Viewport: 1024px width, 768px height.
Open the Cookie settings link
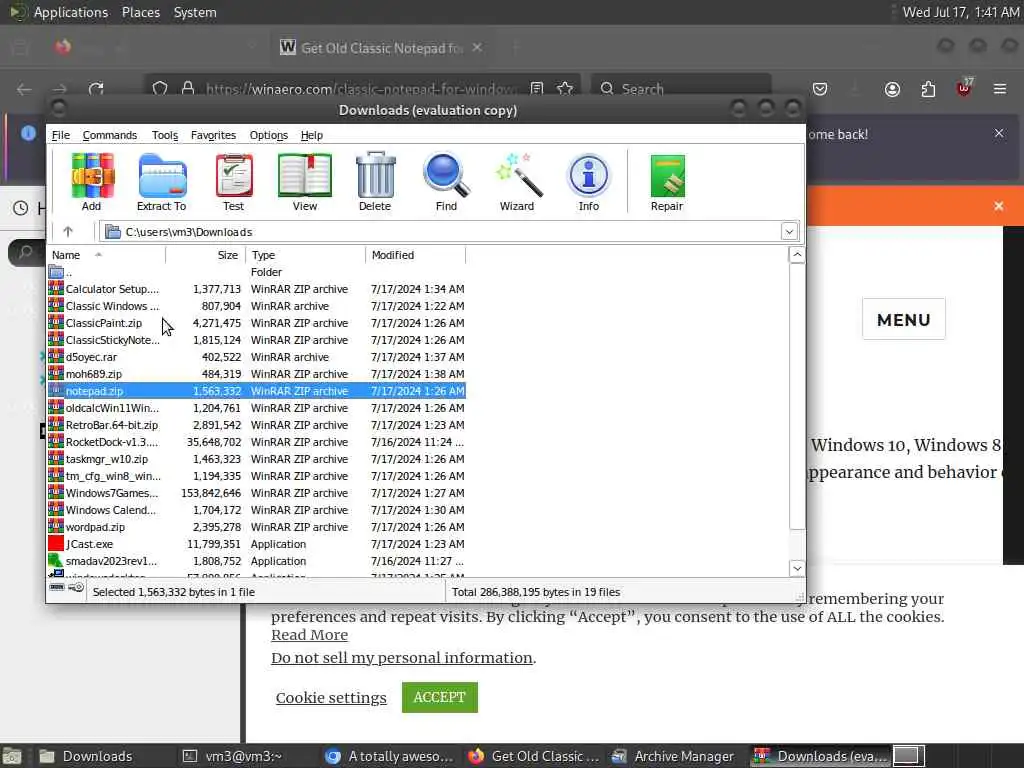[331, 697]
